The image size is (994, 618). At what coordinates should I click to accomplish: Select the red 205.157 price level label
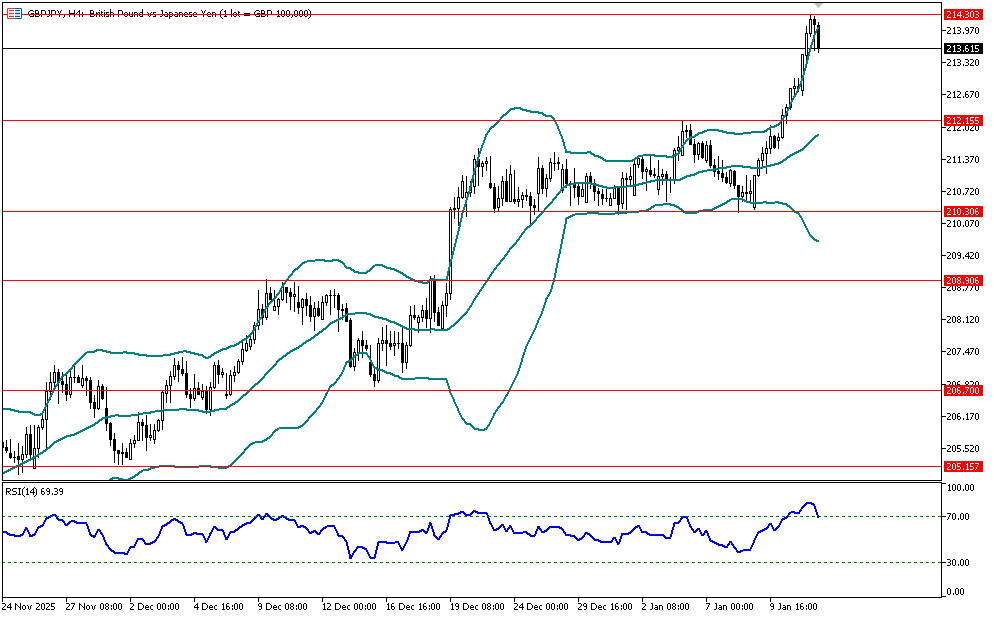click(961, 466)
